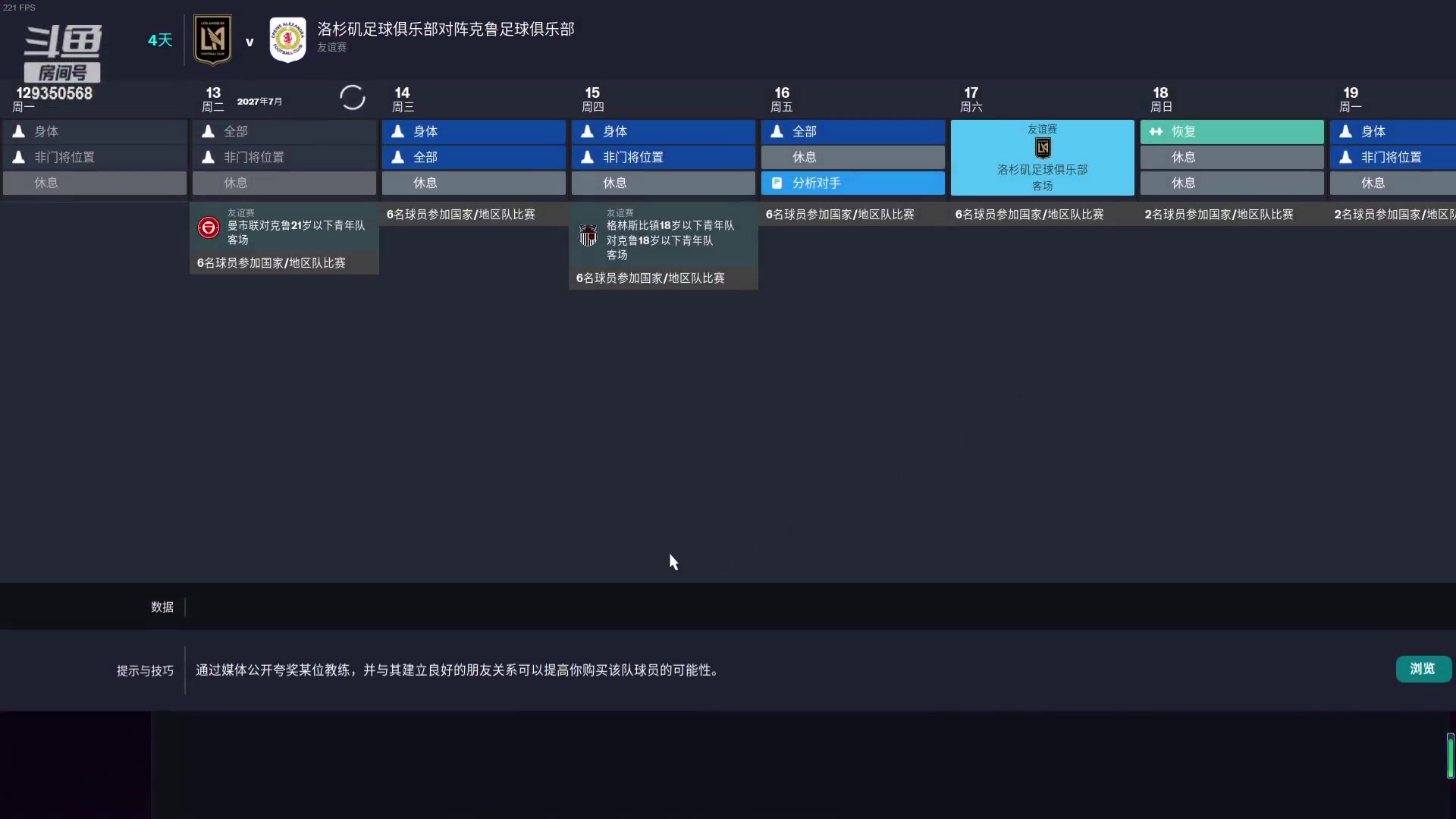Select Tuesday 13's 休息 slot
The width and height of the screenshot is (1456, 819).
[x=284, y=183]
